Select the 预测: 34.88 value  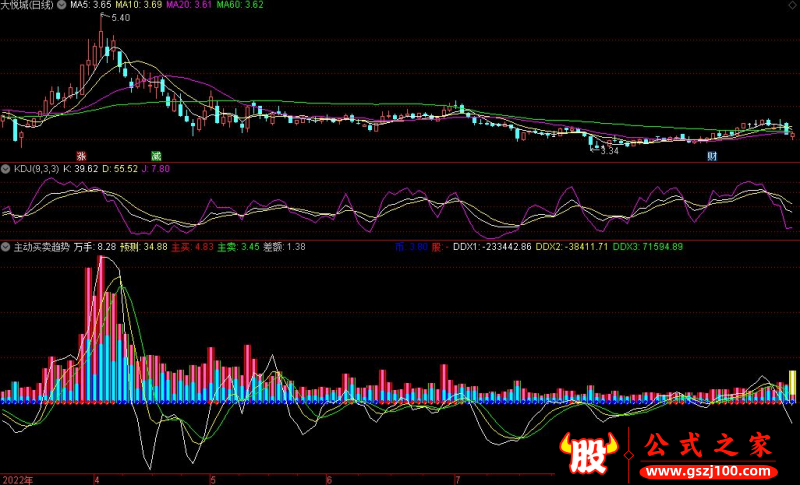coord(144,247)
